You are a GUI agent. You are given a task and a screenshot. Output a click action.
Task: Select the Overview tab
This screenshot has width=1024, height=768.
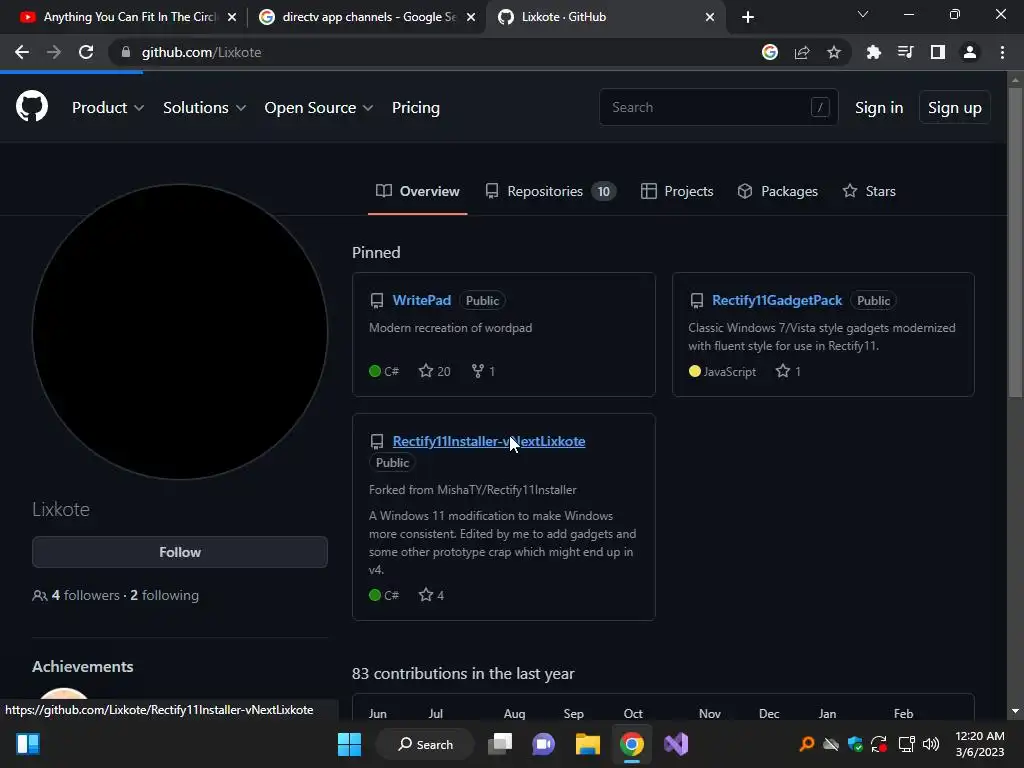coord(417,191)
